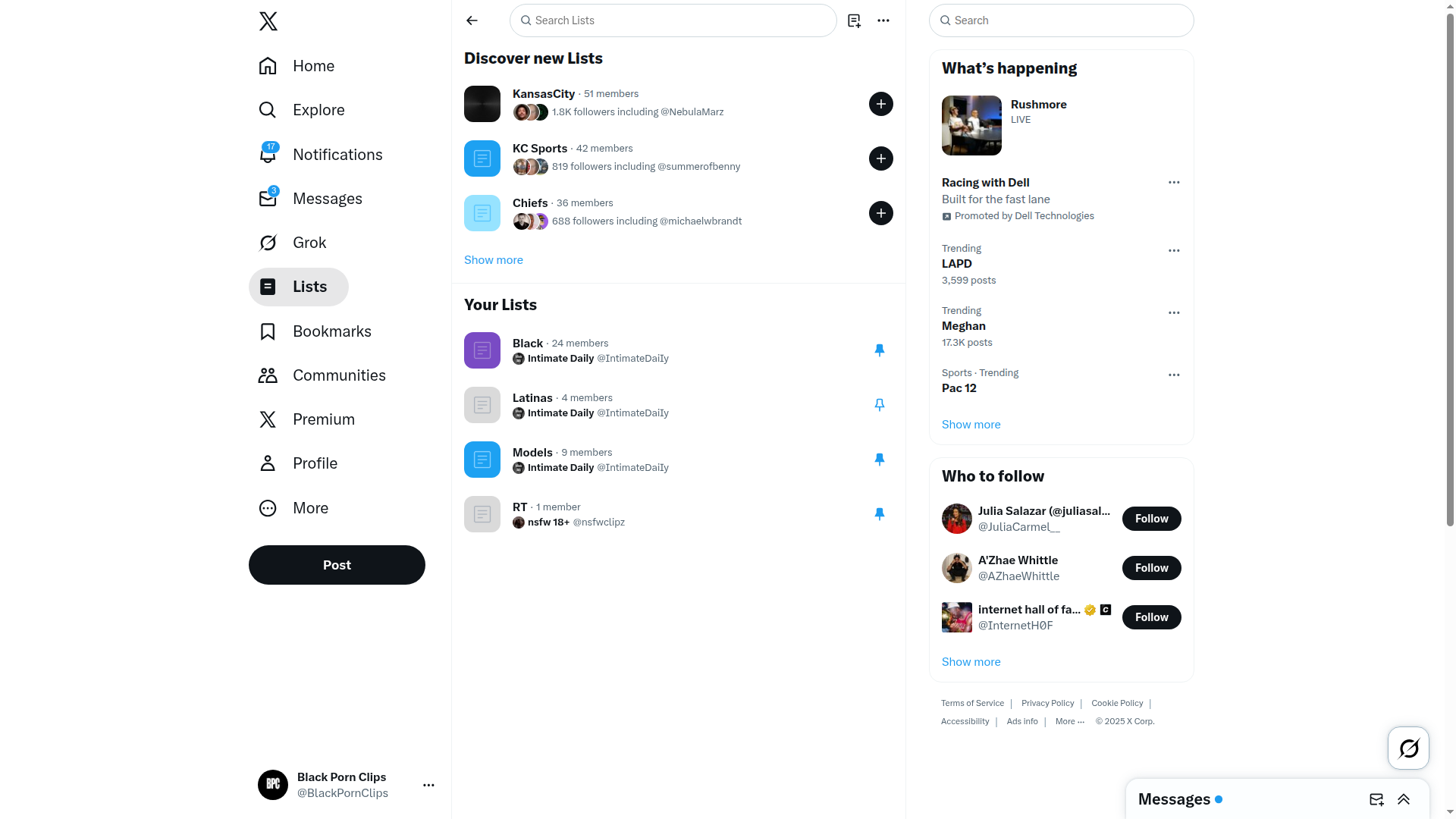The image size is (1456, 819).
Task: Open Bookmarks from the sidebar
Action: (315, 331)
